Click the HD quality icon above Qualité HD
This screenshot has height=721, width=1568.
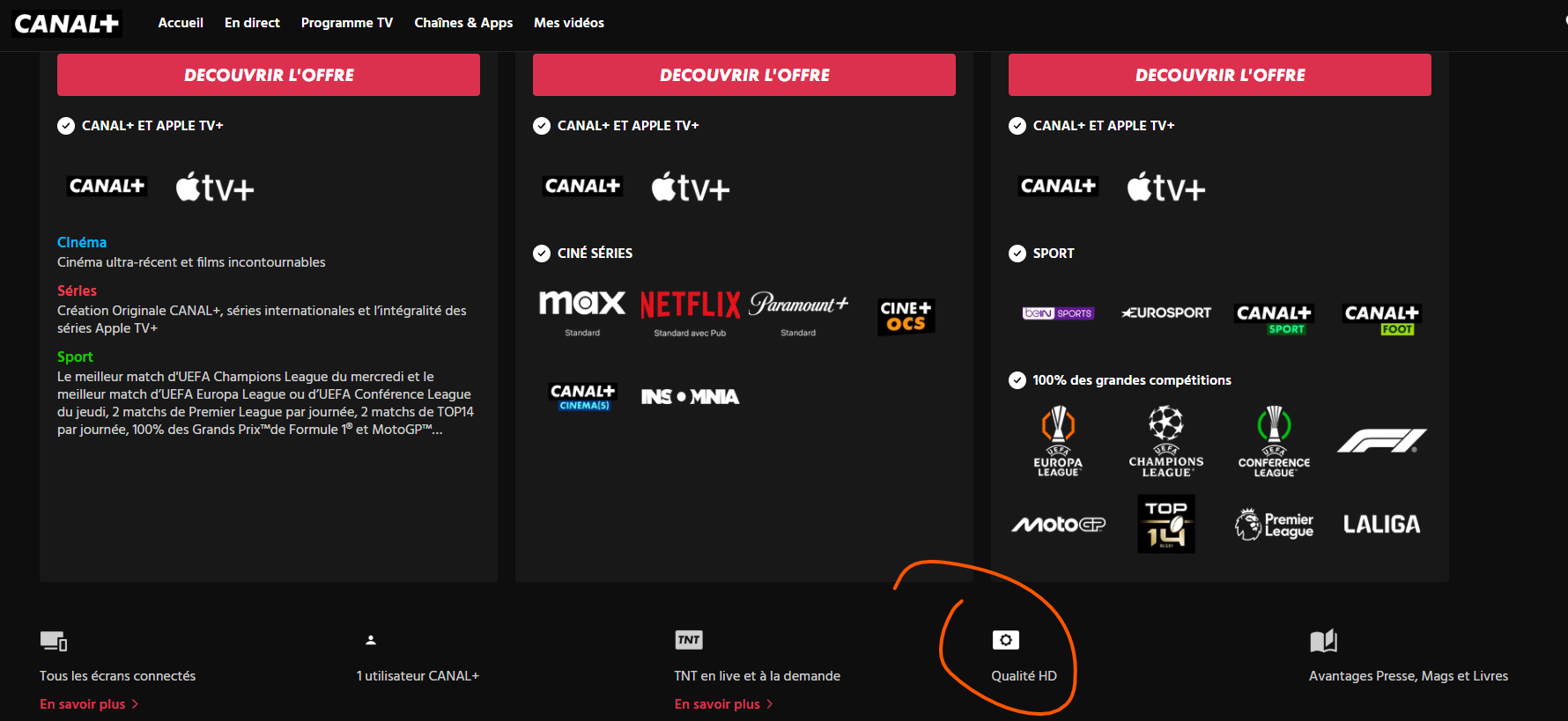1006,640
